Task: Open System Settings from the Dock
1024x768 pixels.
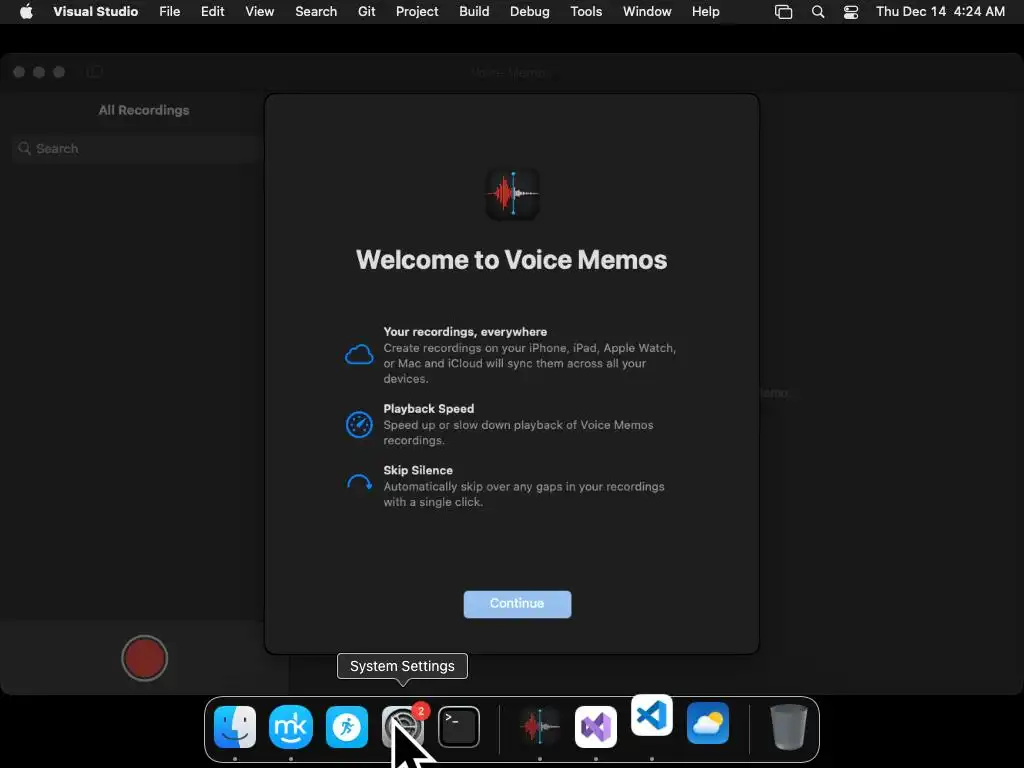Action: point(403,727)
